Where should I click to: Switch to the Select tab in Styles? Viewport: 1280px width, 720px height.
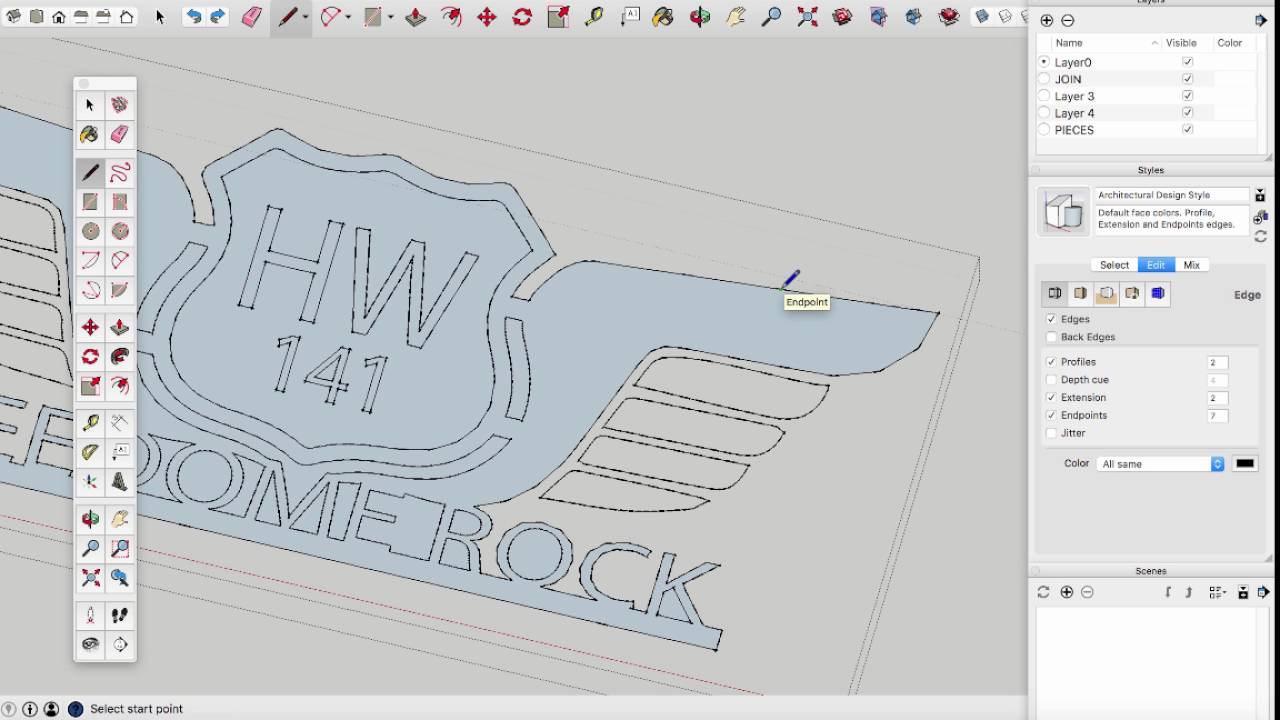[x=1114, y=265]
